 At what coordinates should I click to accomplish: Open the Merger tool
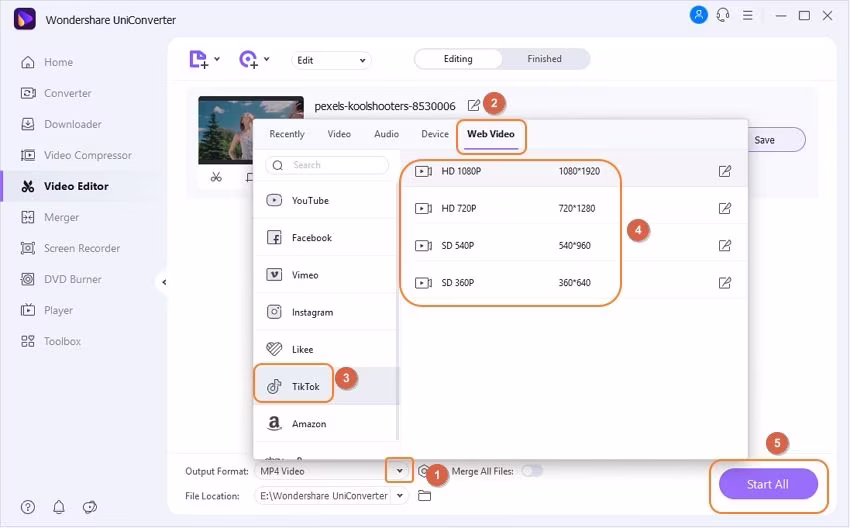click(49, 217)
